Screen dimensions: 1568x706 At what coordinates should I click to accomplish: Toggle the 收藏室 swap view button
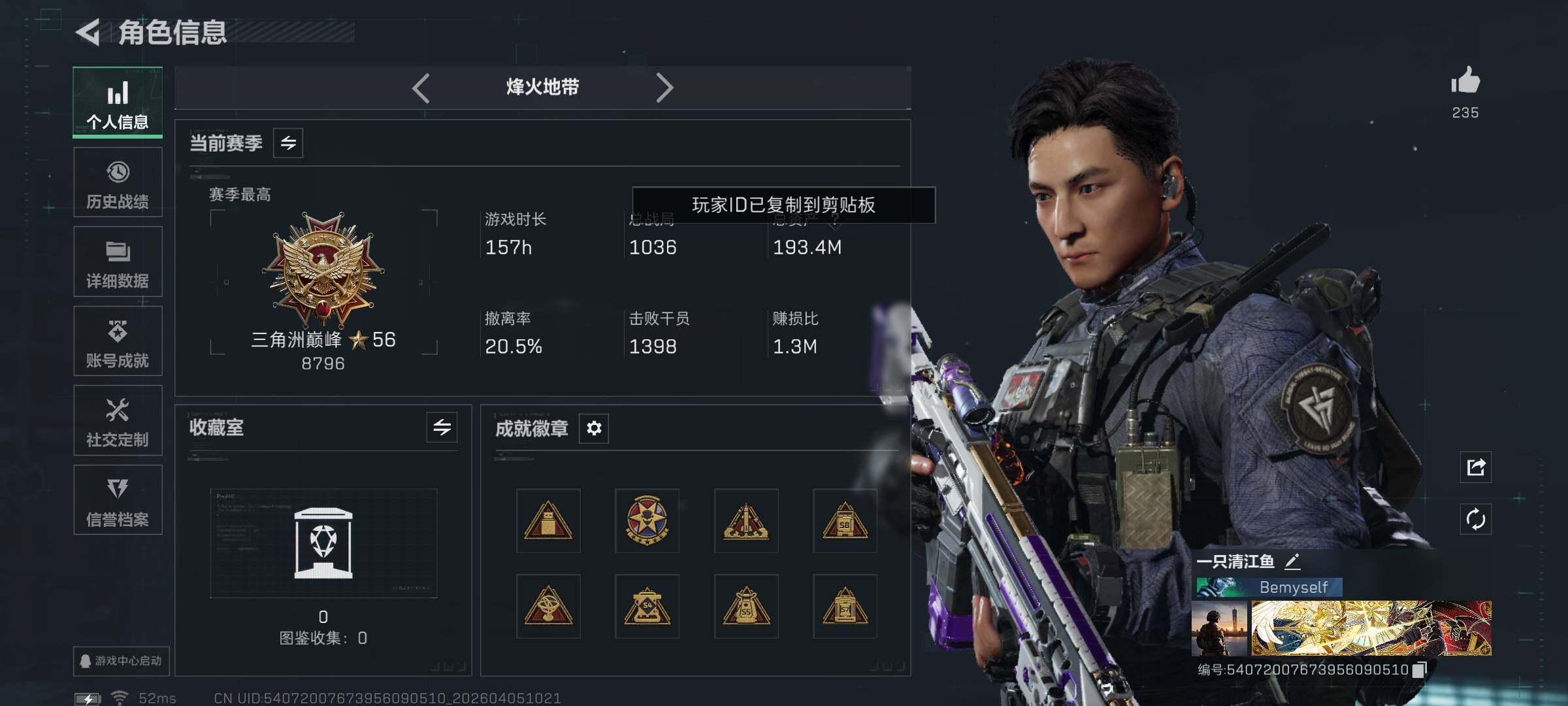pos(442,428)
